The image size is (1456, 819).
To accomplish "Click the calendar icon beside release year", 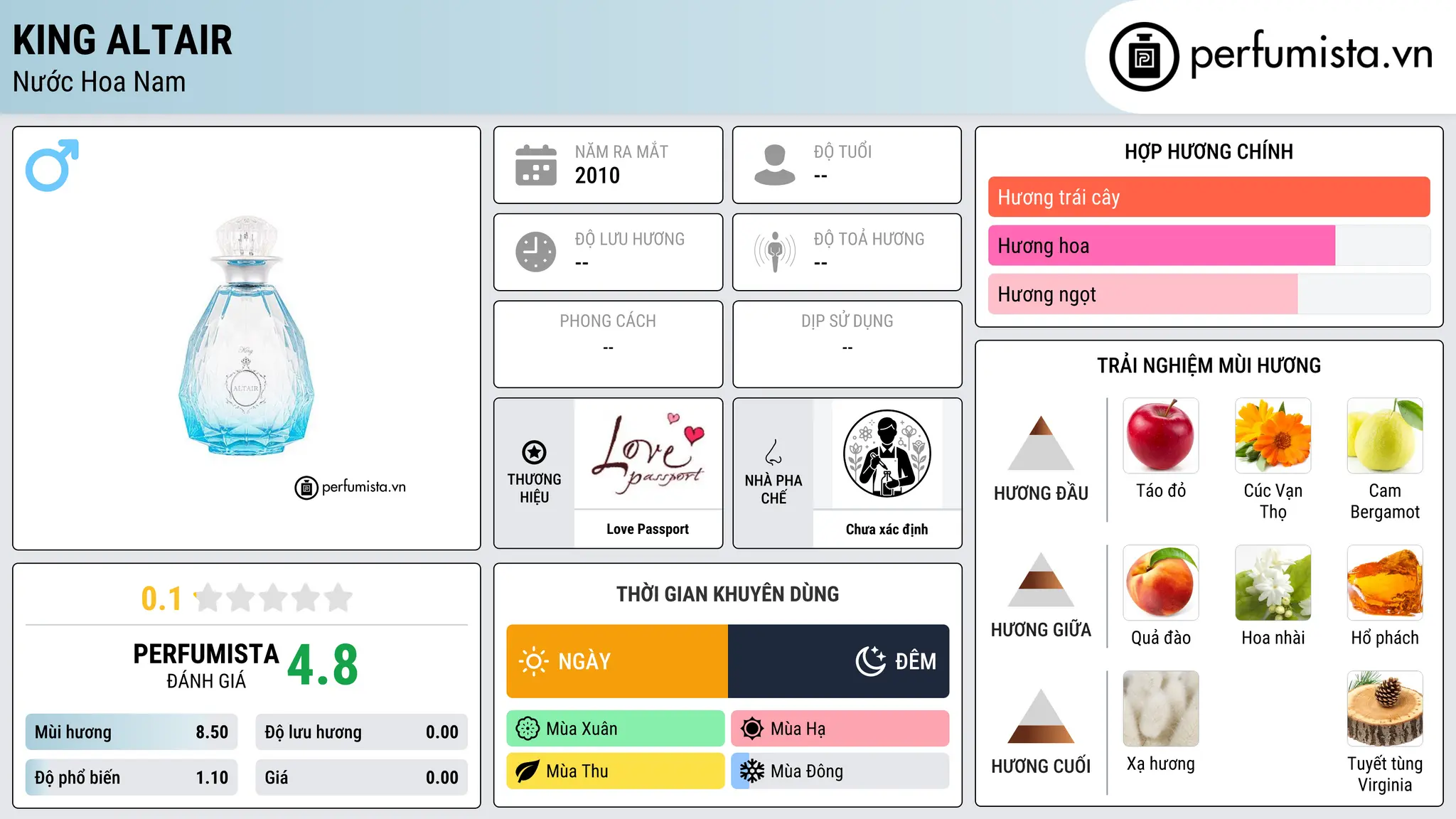I will coord(536,165).
